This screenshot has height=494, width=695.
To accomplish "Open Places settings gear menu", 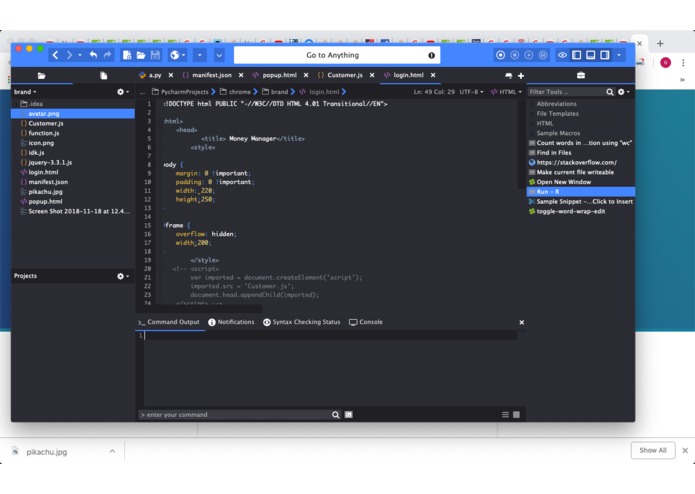I will (123, 92).
